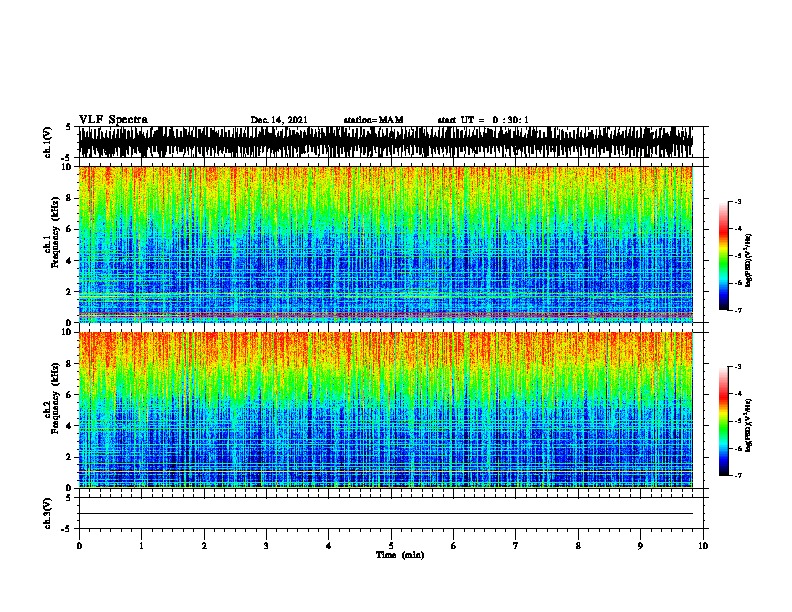Click the ch.2 spectrogram plot

[x=385, y=410]
